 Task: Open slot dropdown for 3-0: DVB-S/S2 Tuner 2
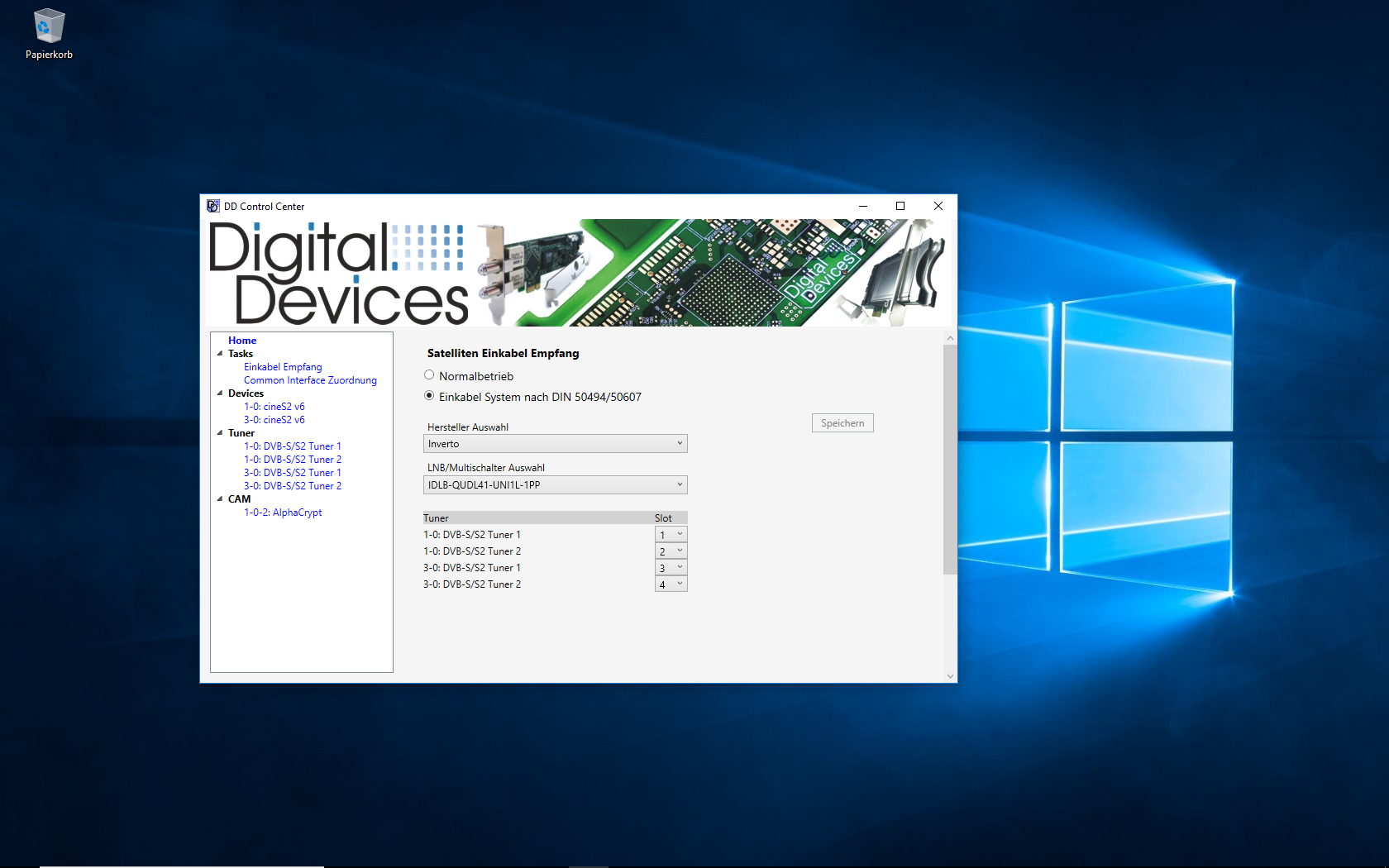(x=671, y=584)
